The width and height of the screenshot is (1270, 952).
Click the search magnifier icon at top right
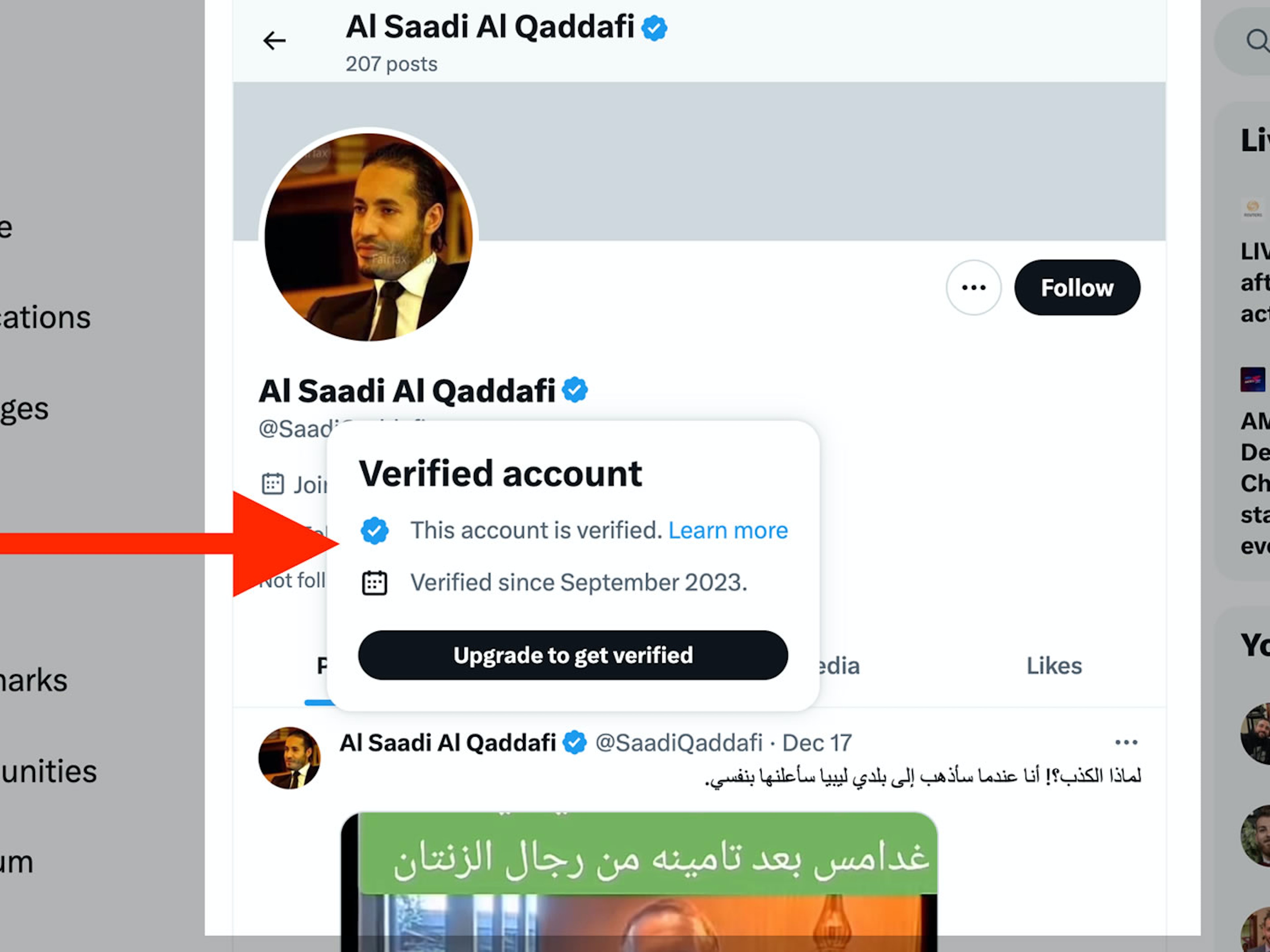(1257, 41)
